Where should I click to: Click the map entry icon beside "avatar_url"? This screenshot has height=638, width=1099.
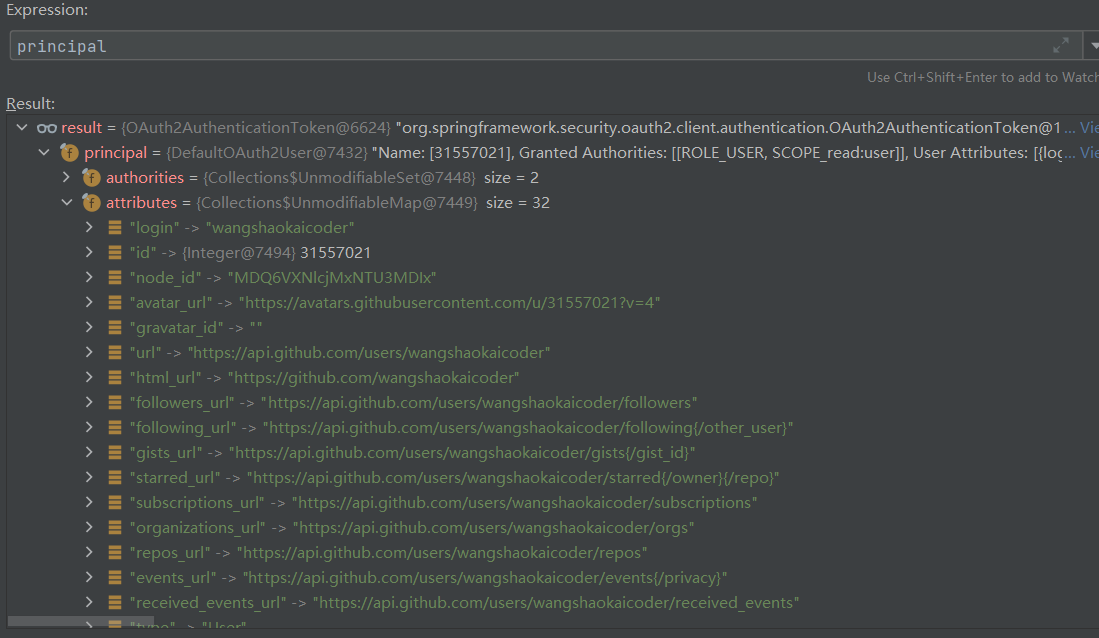point(115,303)
